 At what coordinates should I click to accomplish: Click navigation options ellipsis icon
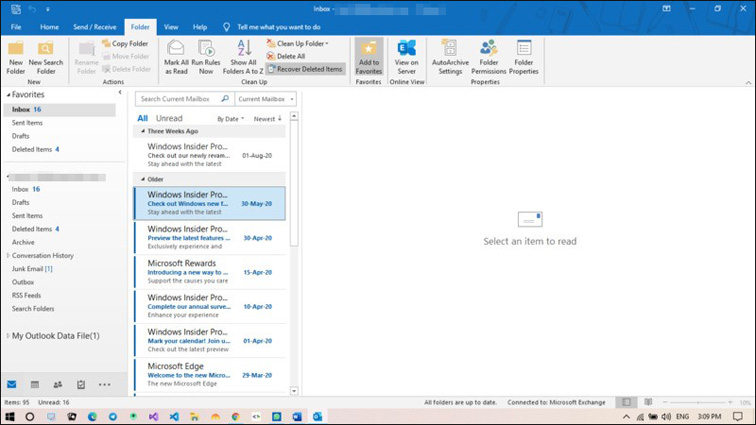pos(104,384)
